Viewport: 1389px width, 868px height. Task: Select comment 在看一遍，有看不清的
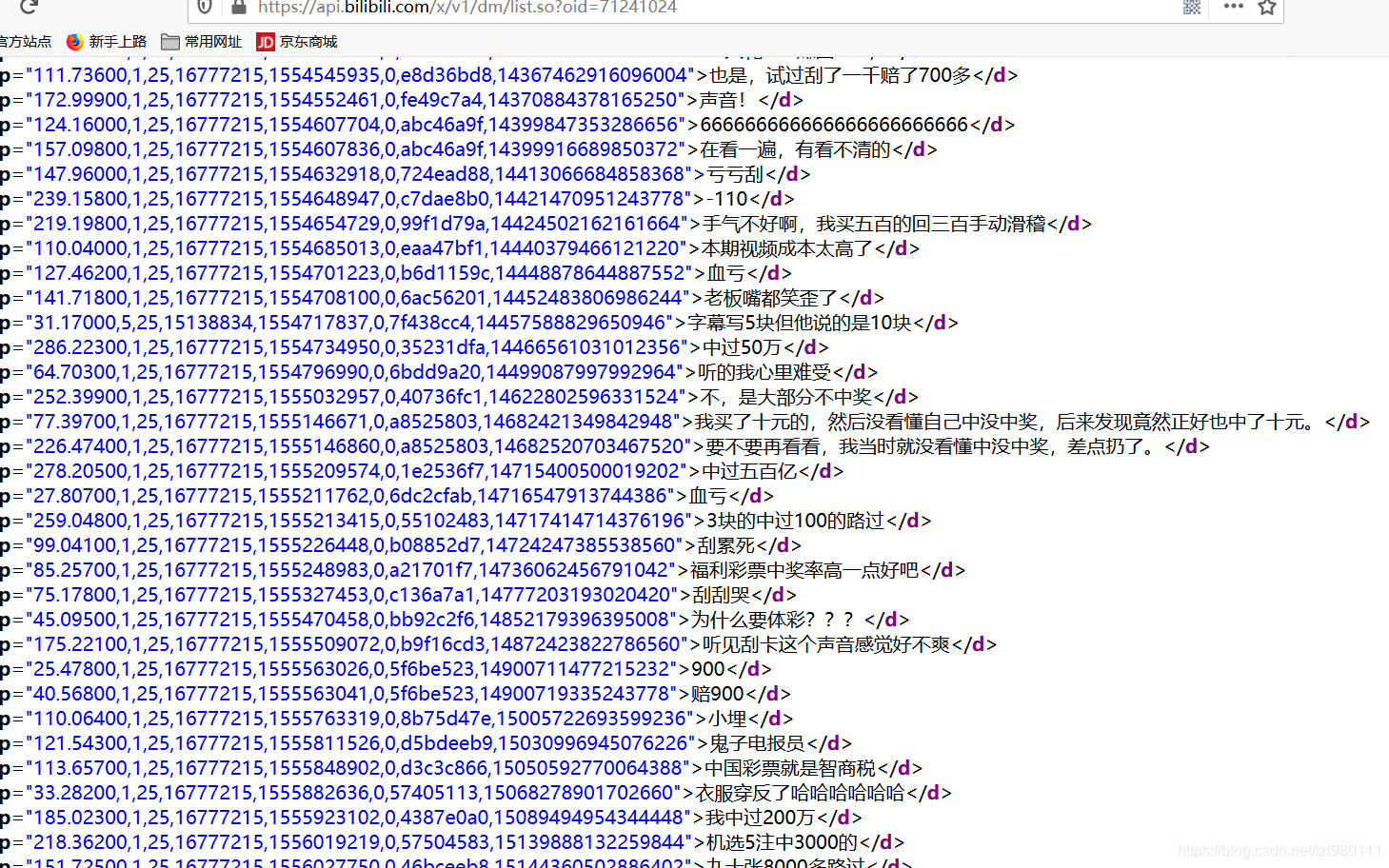(x=795, y=149)
